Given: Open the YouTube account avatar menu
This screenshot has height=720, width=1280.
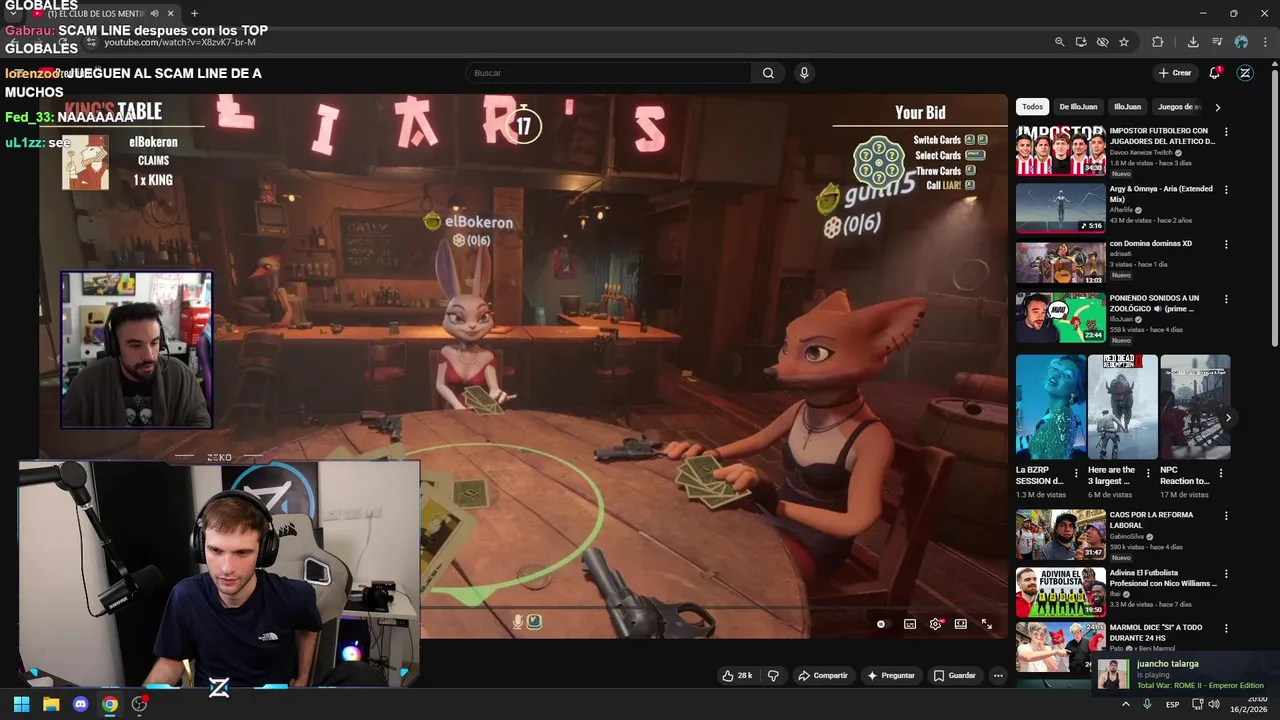Looking at the screenshot, I should (1245, 73).
